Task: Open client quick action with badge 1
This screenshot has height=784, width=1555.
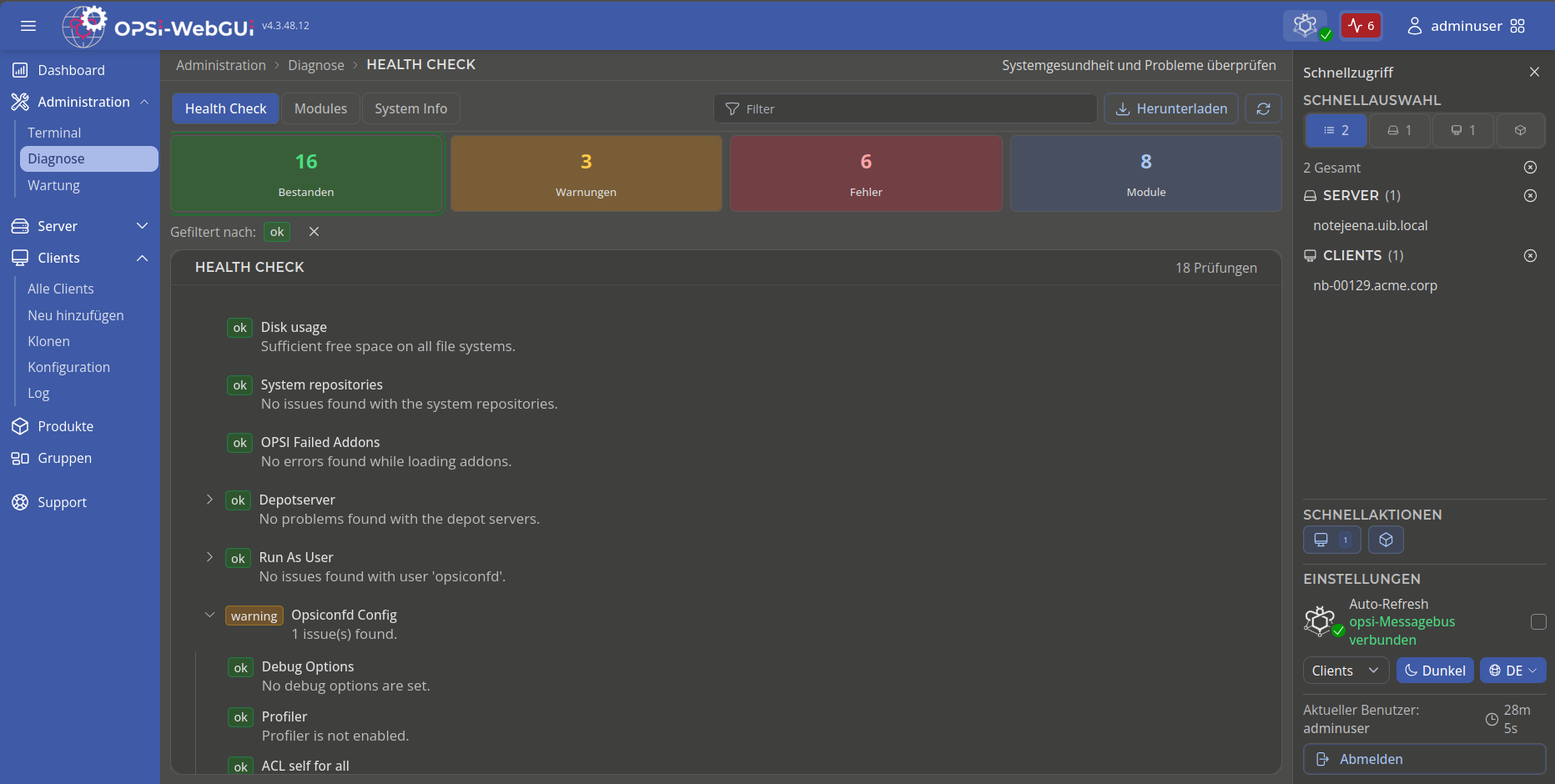Action: [1331, 540]
